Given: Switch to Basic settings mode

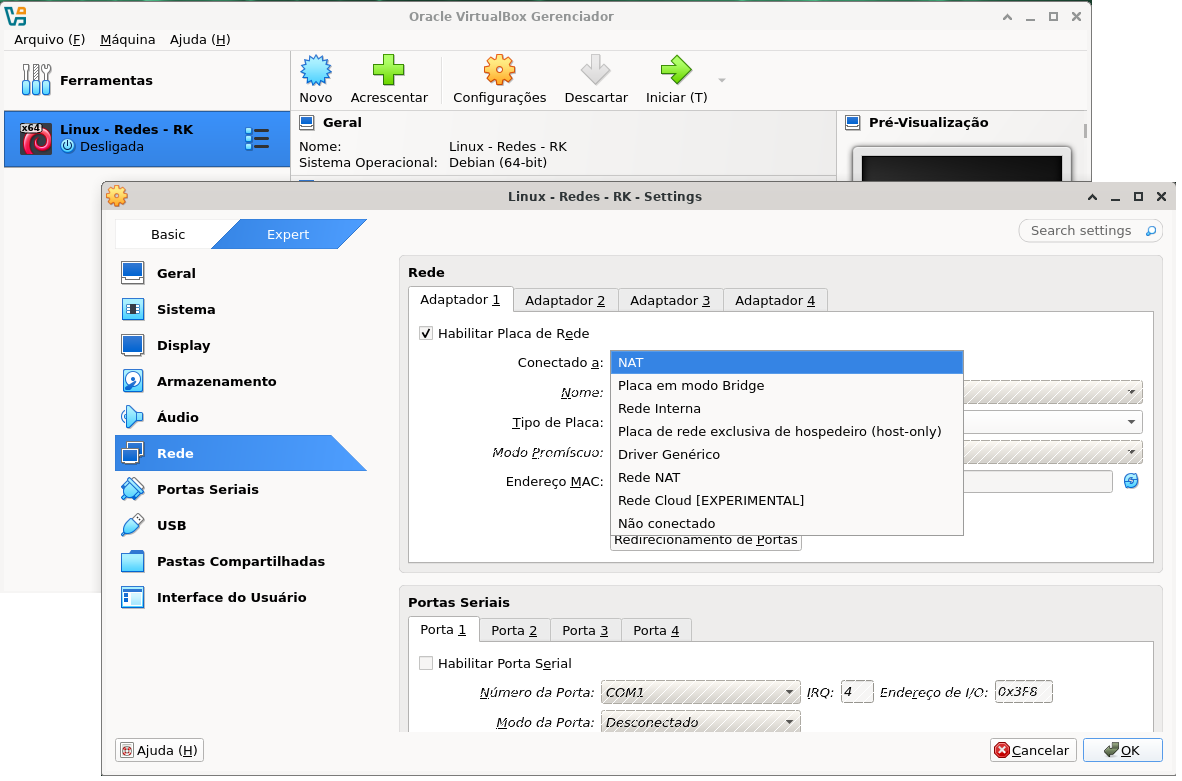Looking at the screenshot, I should pos(167,234).
